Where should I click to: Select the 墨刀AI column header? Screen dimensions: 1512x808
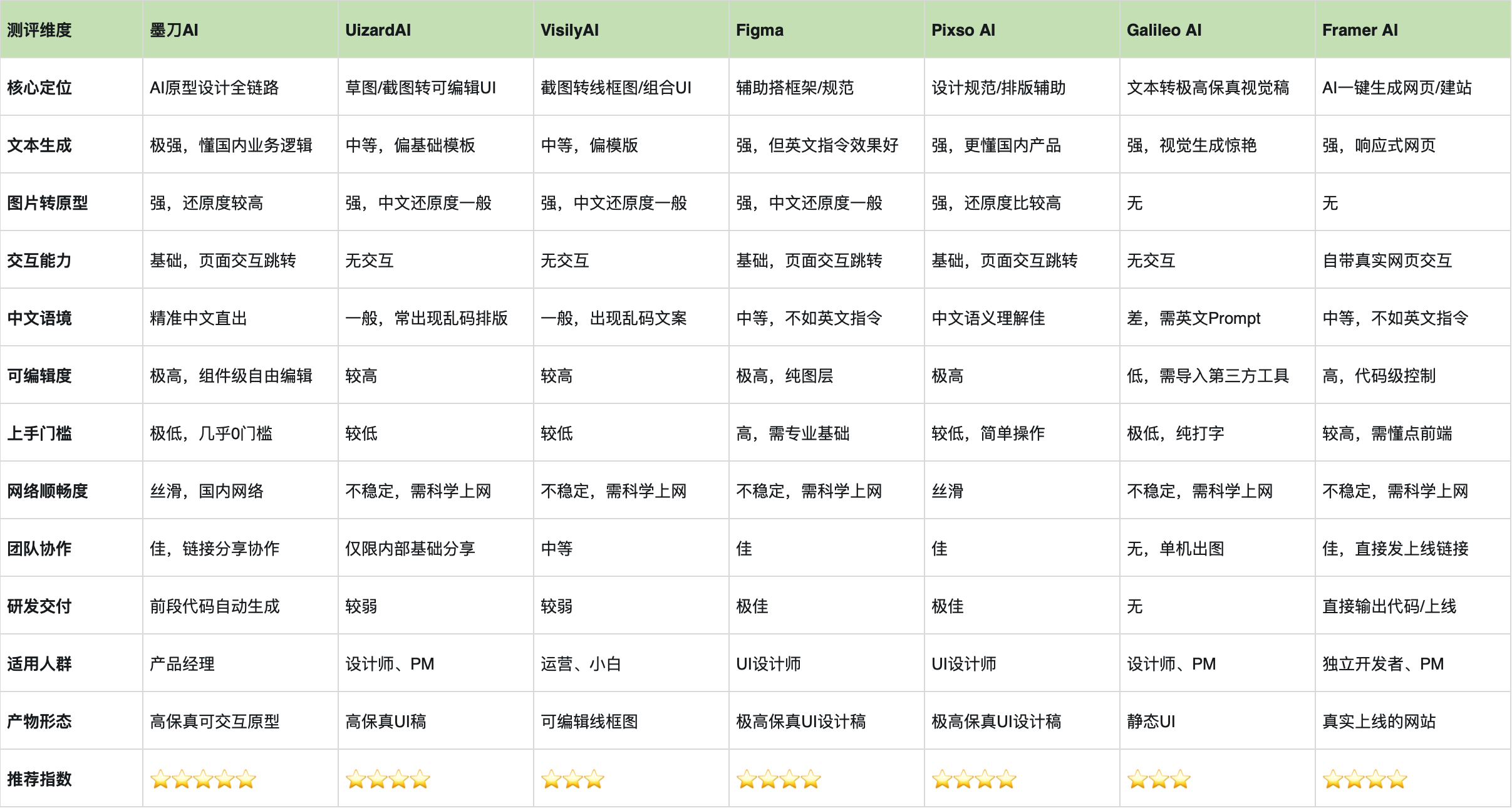(174, 30)
